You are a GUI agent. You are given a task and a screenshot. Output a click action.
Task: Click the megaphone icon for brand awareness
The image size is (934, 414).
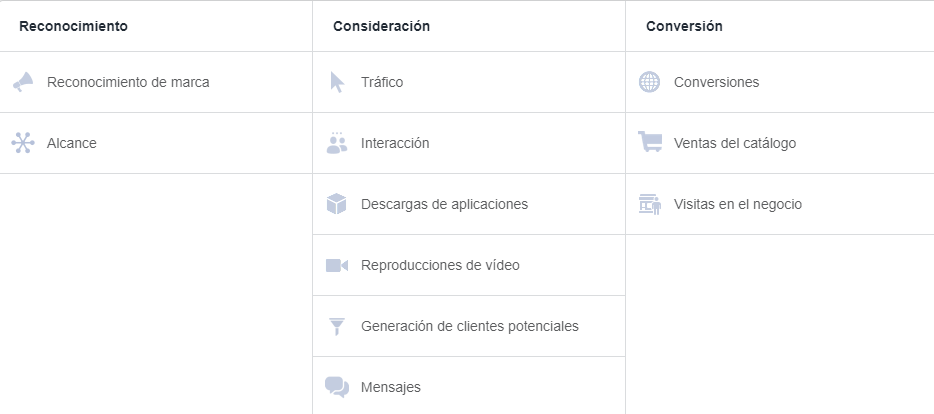pyautogui.click(x=23, y=82)
